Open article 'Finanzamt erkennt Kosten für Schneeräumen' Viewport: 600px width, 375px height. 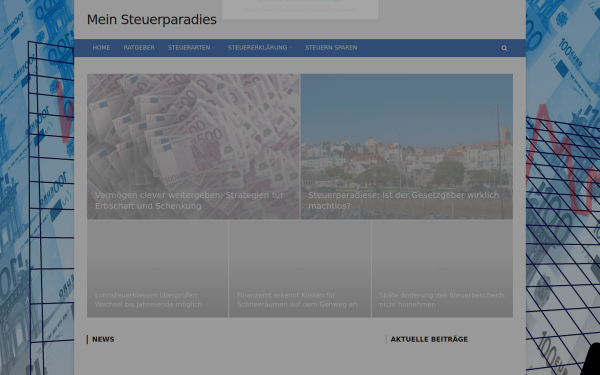tap(297, 300)
